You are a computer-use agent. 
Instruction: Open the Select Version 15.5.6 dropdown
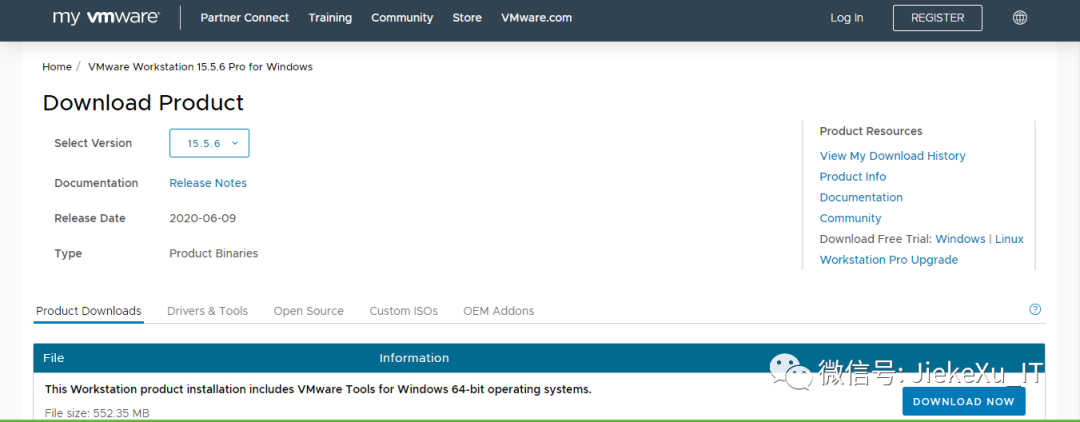pyautogui.click(x=209, y=143)
